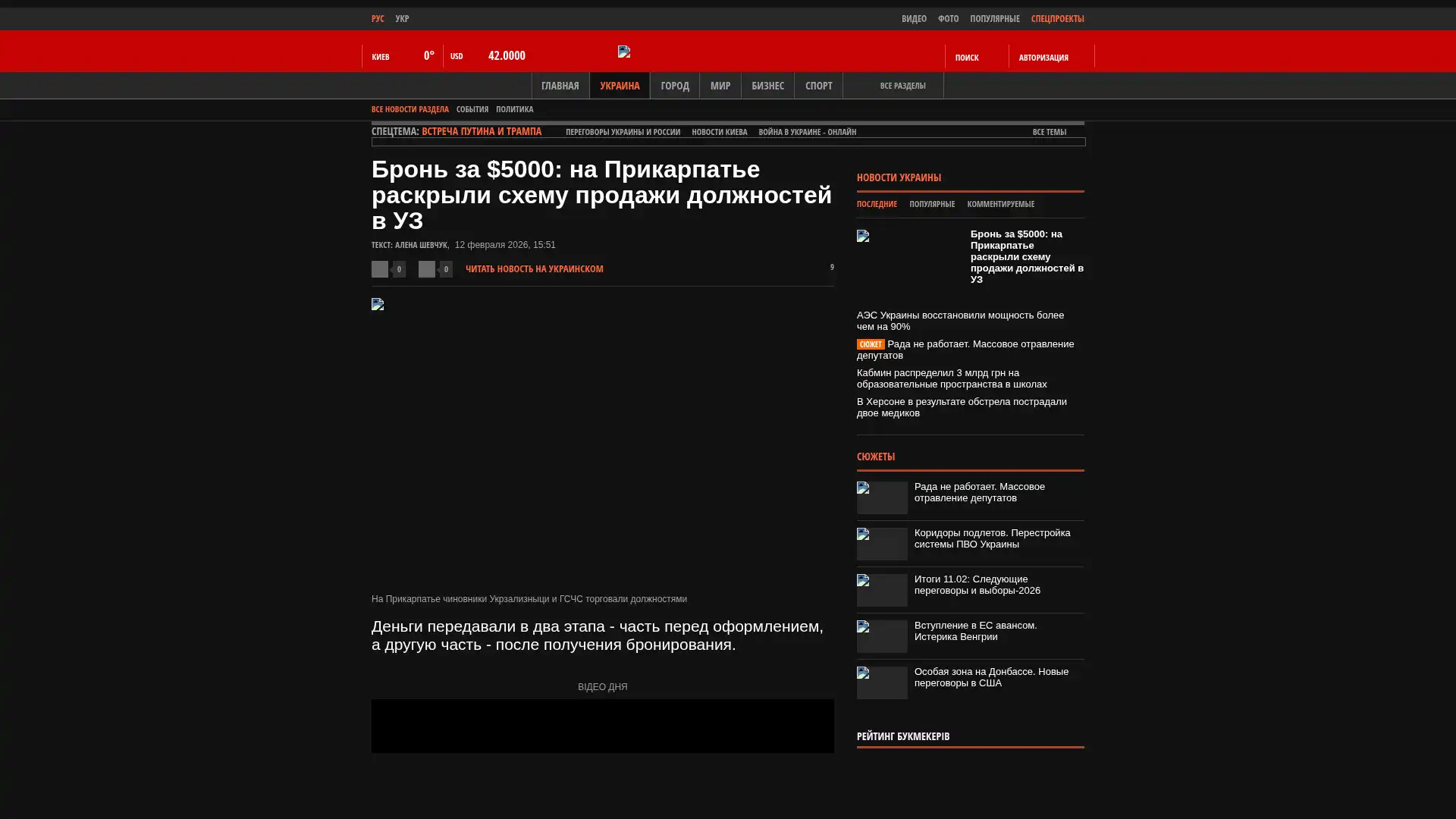
Task: Open thumbnail of Вступление в ЕС story
Action: click(x=882, y=636)
